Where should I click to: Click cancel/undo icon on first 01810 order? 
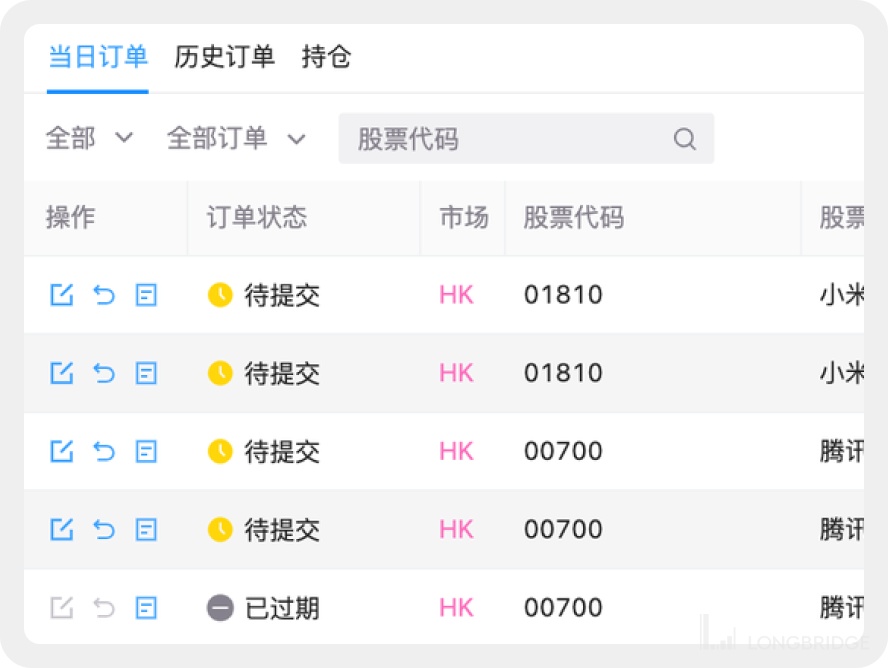(104, 295)
